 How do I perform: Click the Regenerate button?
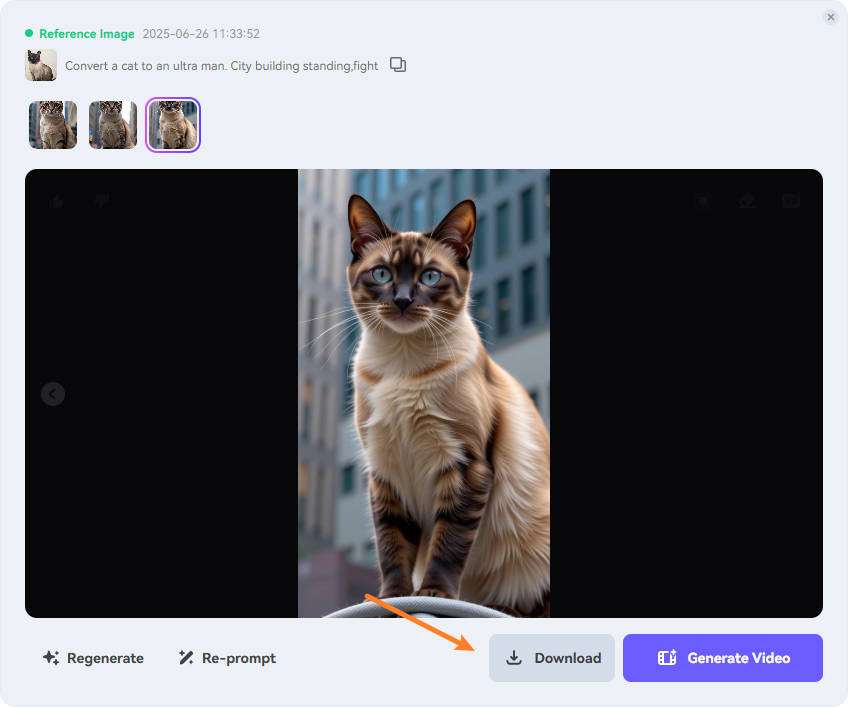tap(93, 658)
